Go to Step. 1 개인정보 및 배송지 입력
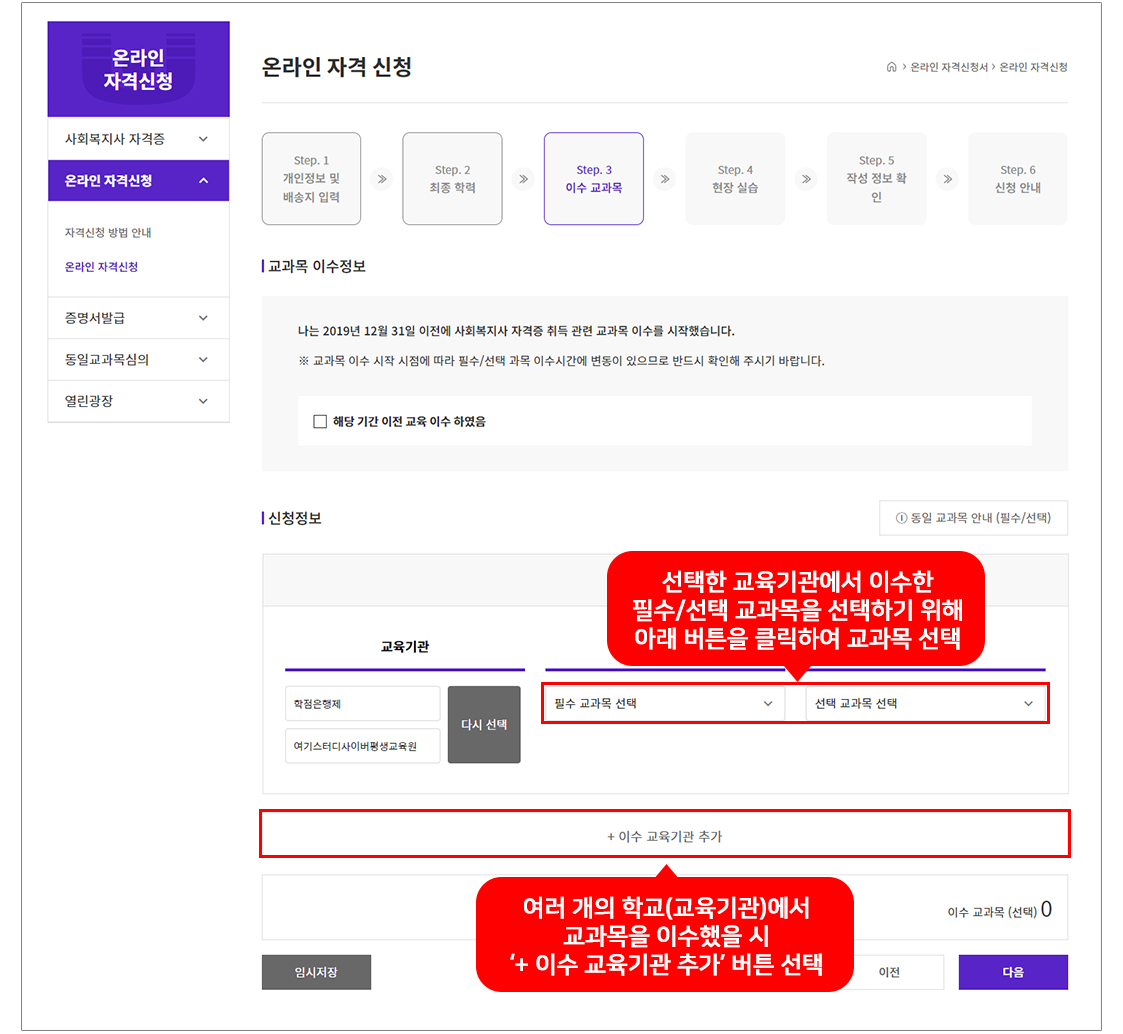This screenshot has height=1034, width=1123. tap(311, 179)
